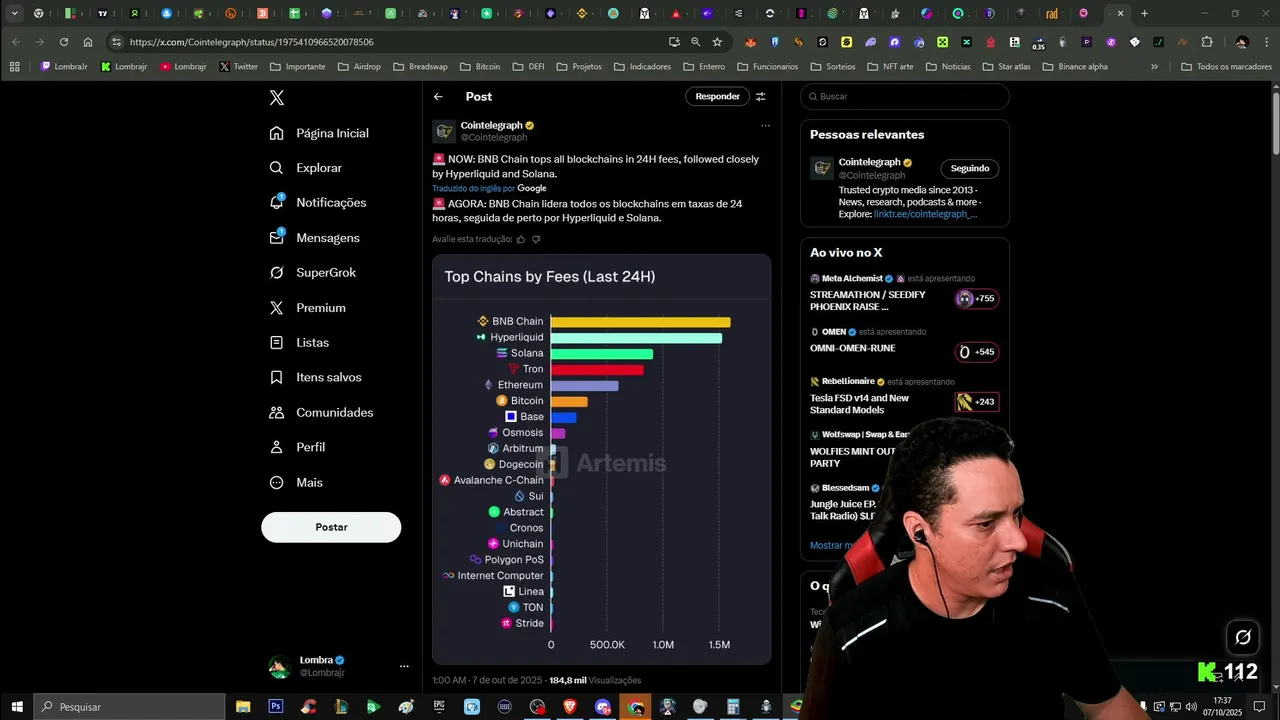
Task: Open the DEFI bookmarks folder
Action: (x=528, y=67)
